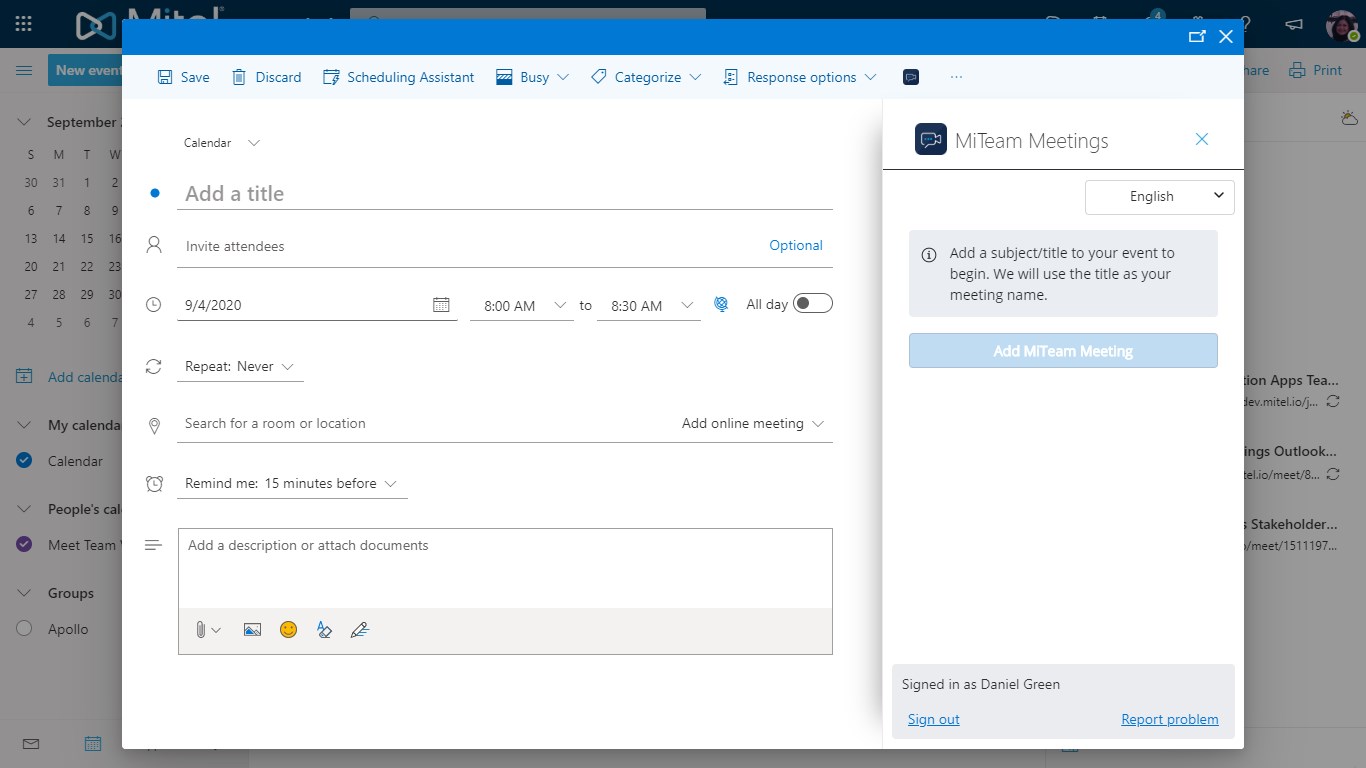Viewport: 1366px width, 768px height.
Task: Open the weather forecast icon
Action: pyautogui.click(x=1348, y=119)
